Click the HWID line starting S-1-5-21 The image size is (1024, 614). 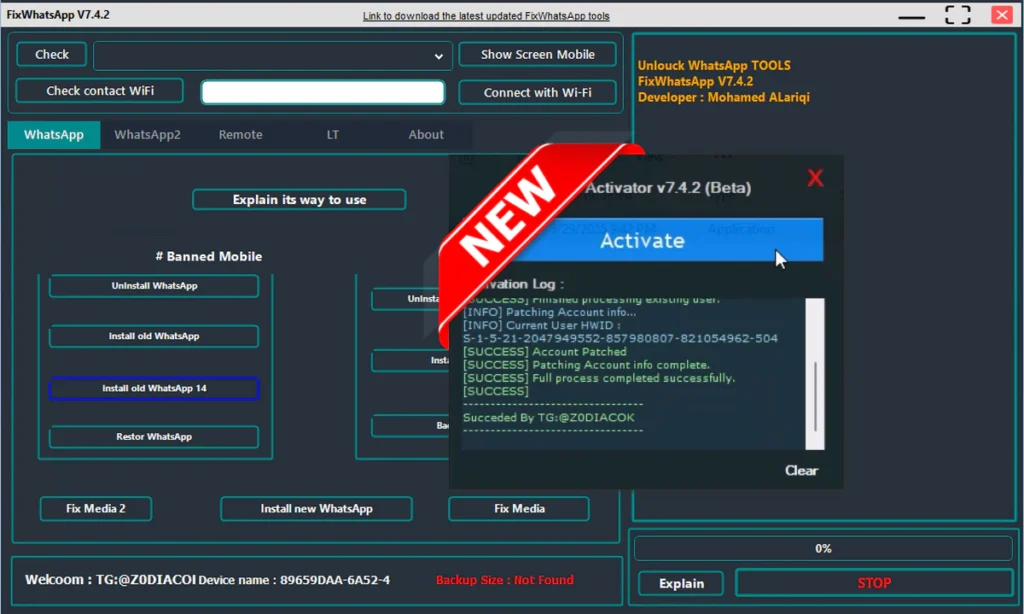coord(620,338)
